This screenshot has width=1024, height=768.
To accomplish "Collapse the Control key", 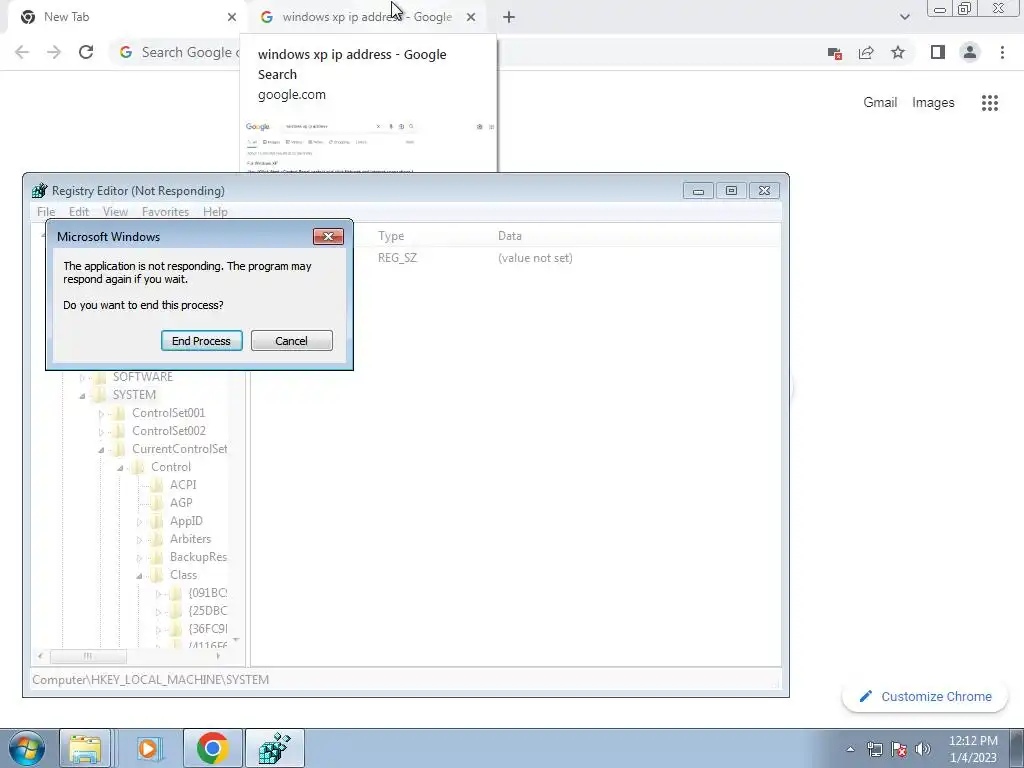I will pyautogui.click(x=120, y=468).
